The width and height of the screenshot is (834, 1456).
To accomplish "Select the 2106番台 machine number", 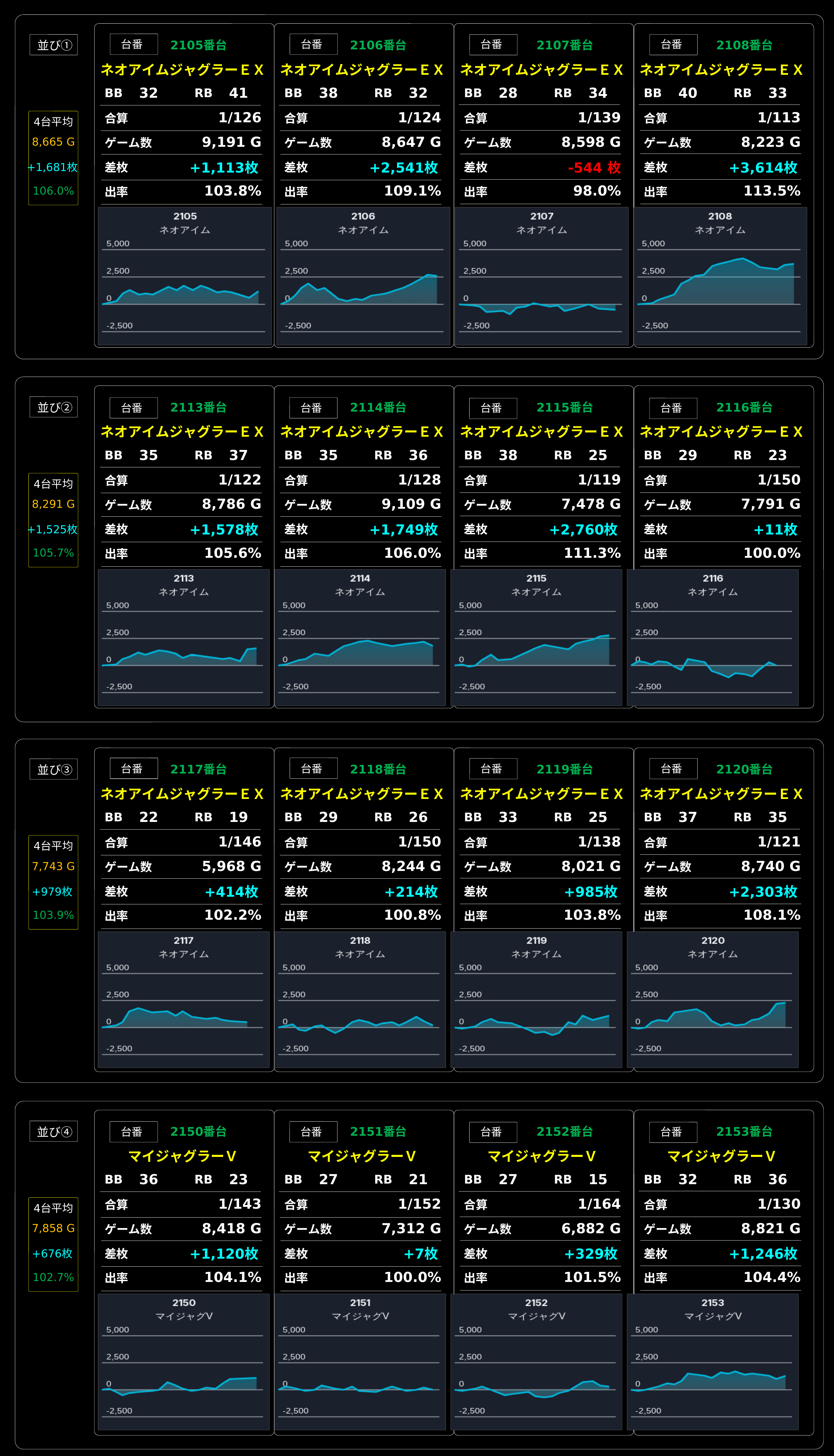I will [378, 45].
